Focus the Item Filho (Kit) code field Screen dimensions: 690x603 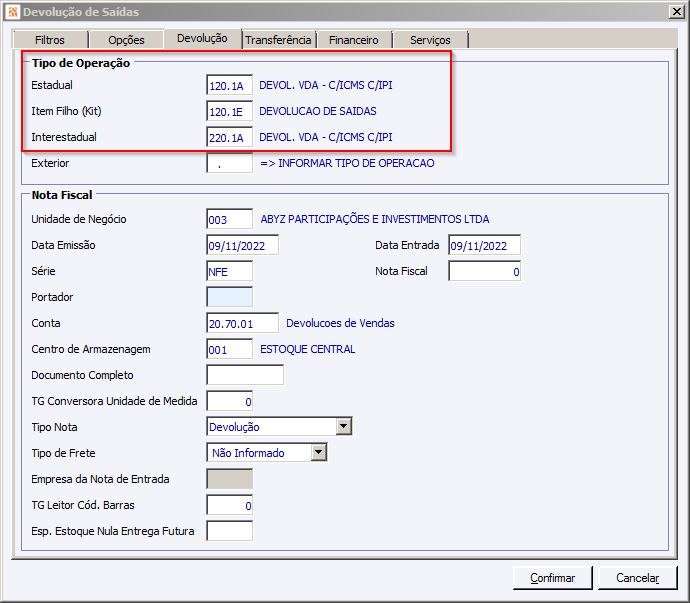tap(229, 111)
